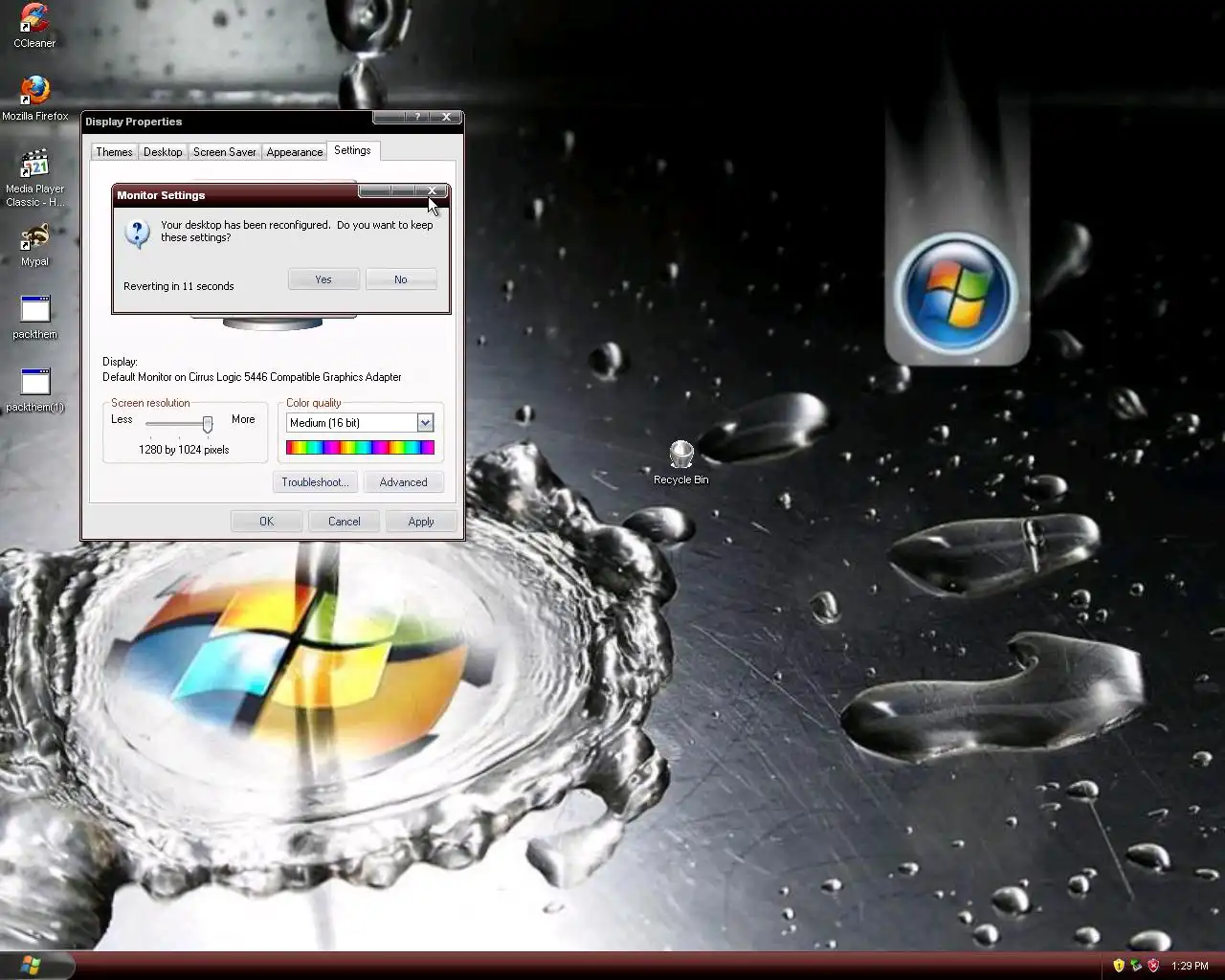
Task: Select the Recycle Bin icon
Action: [680, 462]
